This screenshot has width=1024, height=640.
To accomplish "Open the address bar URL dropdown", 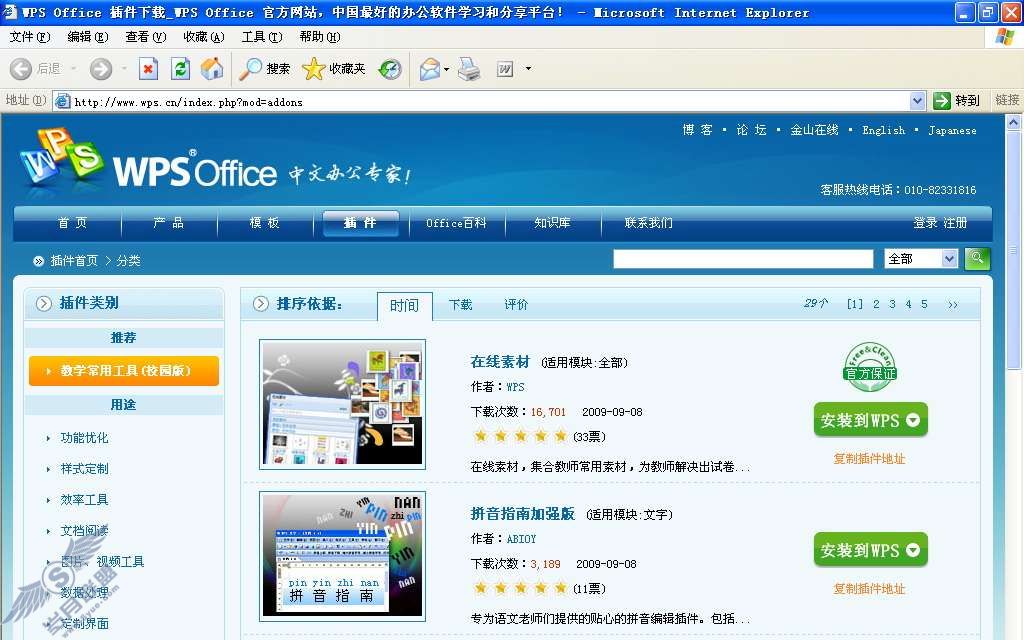I will [x=918, y=101].
